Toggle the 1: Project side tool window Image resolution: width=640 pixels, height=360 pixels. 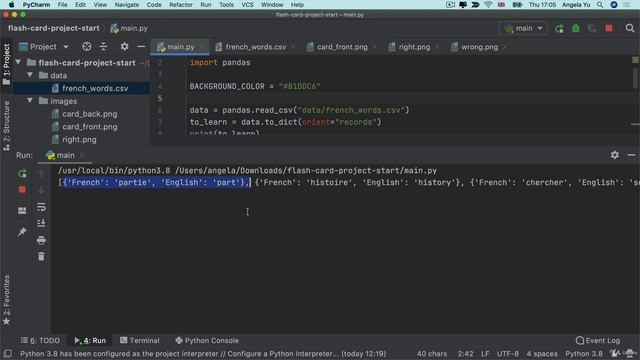(6, 64)
